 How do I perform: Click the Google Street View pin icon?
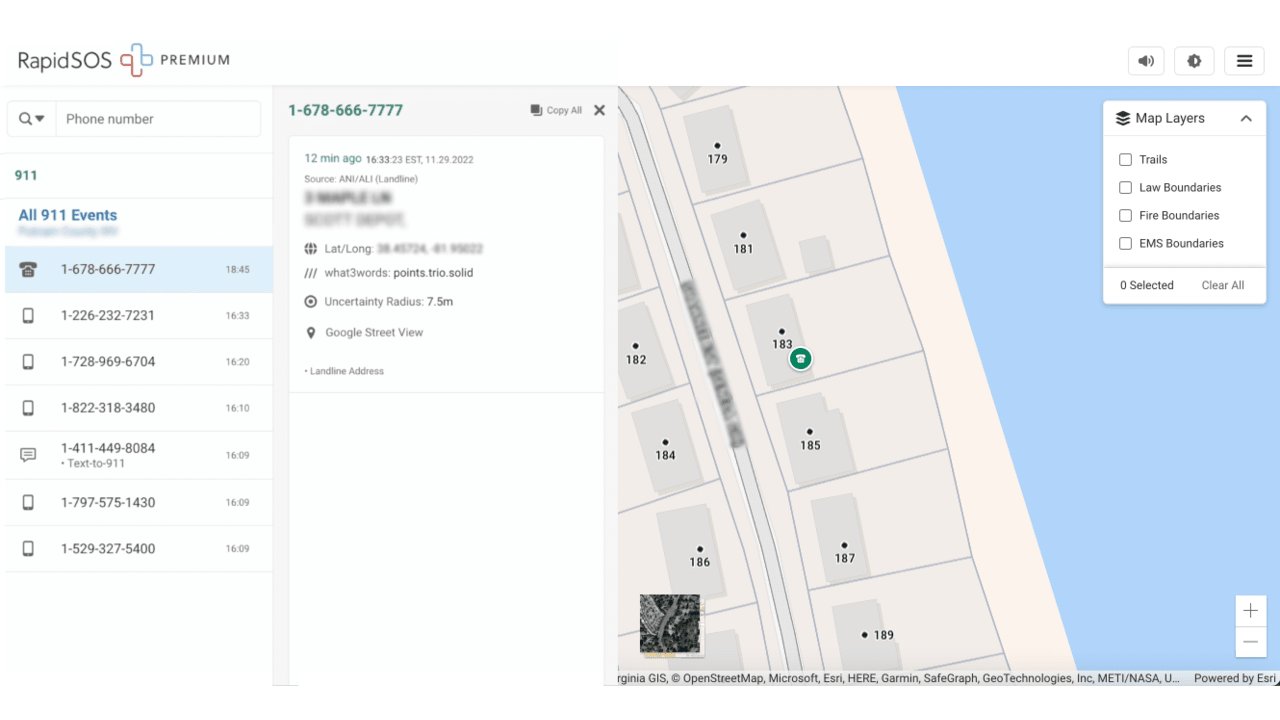311,333
